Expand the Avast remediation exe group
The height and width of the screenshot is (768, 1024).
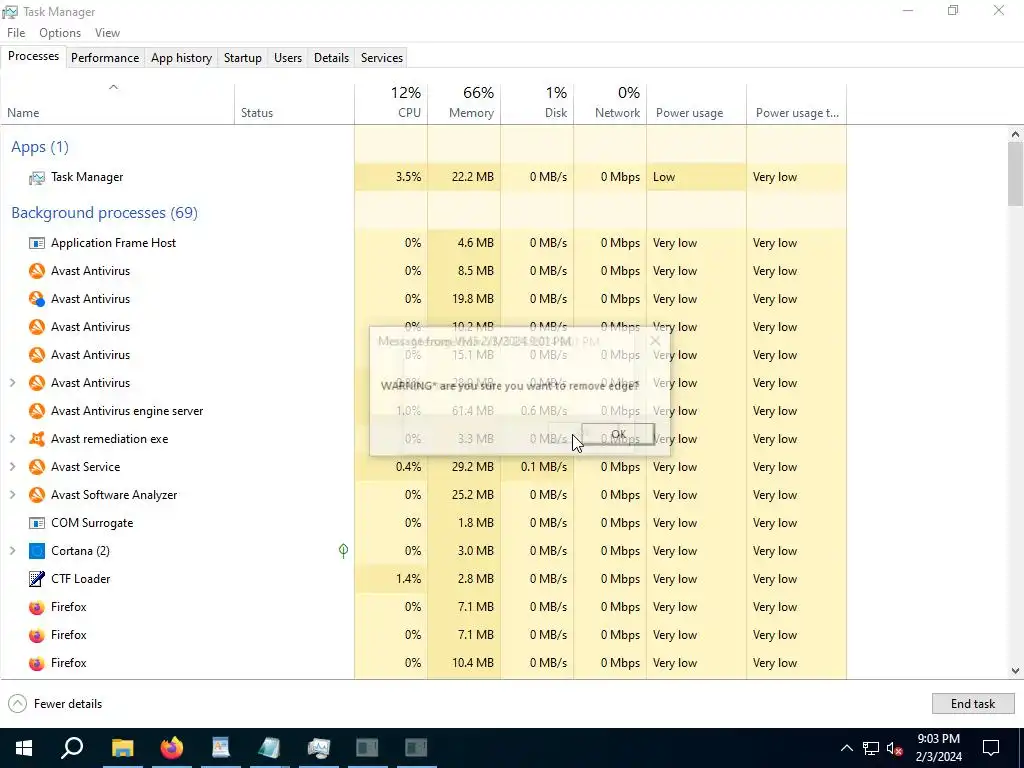12,440
